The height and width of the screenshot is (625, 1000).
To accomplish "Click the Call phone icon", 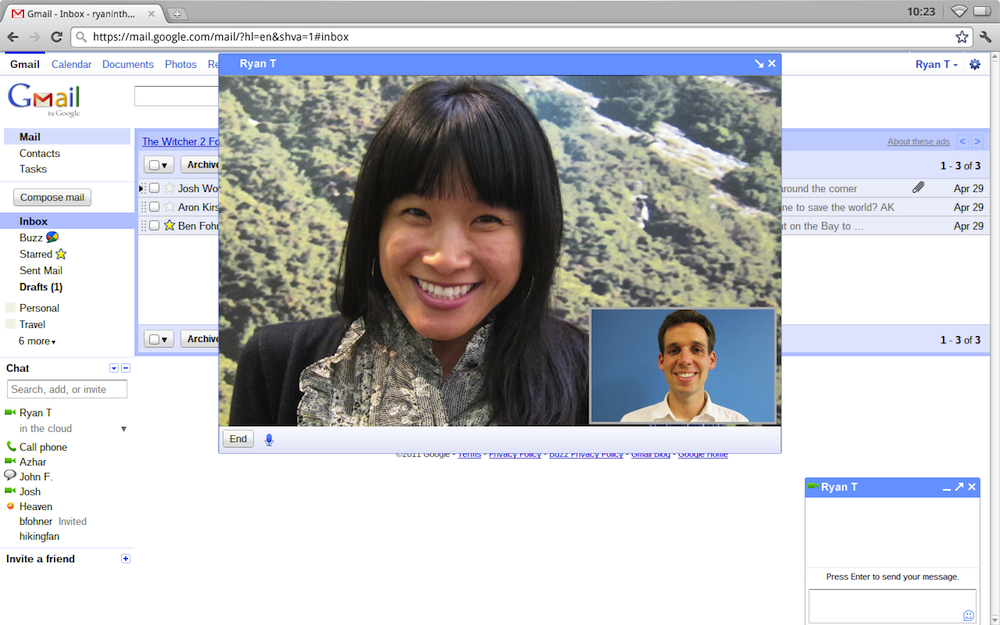I will (x=11, y=447).
